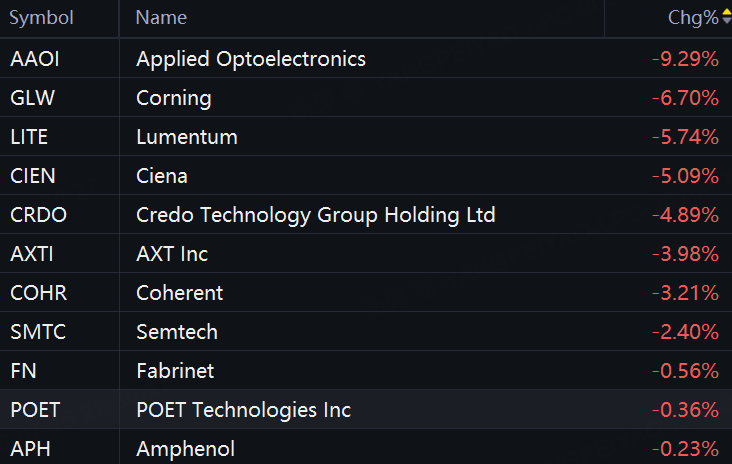Open the Amphenol stock entry
732x464 pixels.
(x=185, y=449)
